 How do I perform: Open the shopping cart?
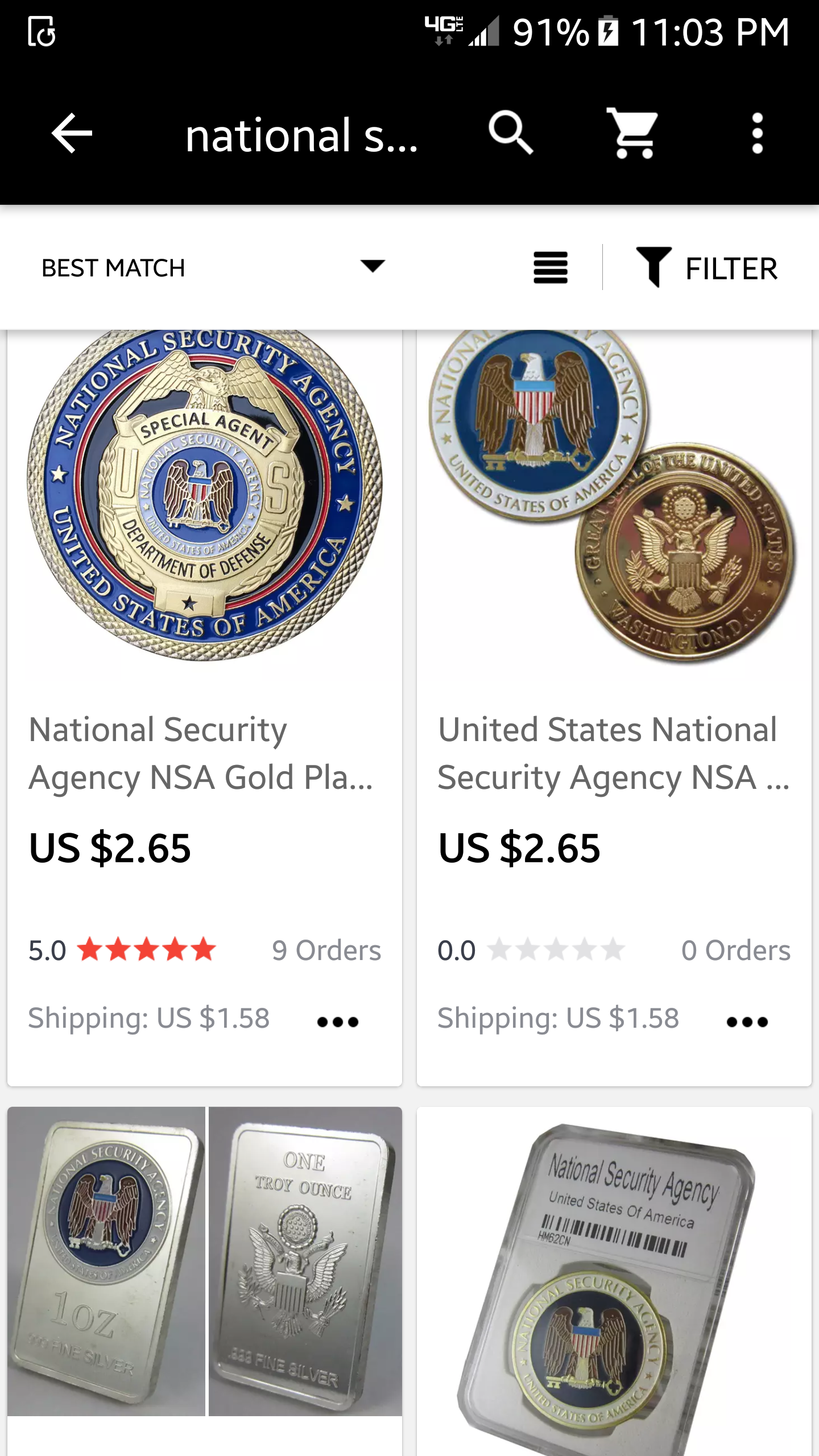632,134
